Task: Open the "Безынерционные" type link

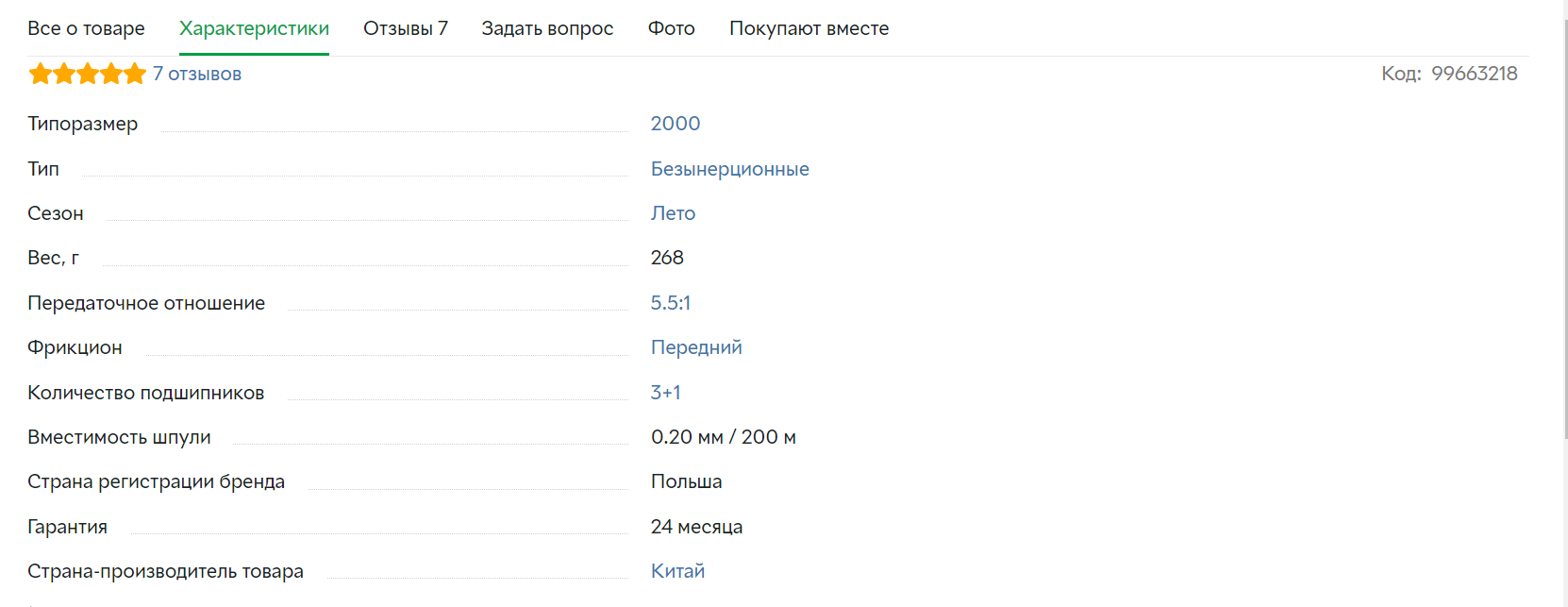Action: coord(730,169)
